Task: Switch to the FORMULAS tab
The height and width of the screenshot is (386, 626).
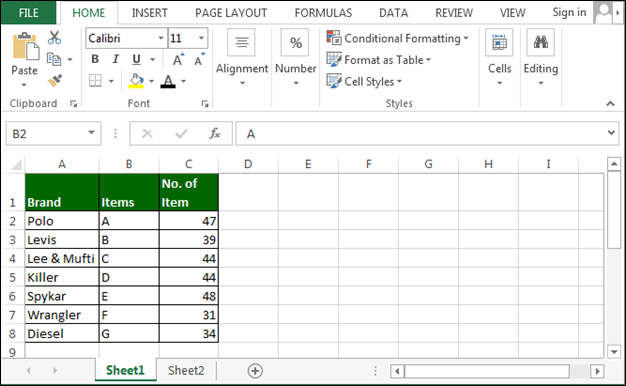Action: [323, 13]
